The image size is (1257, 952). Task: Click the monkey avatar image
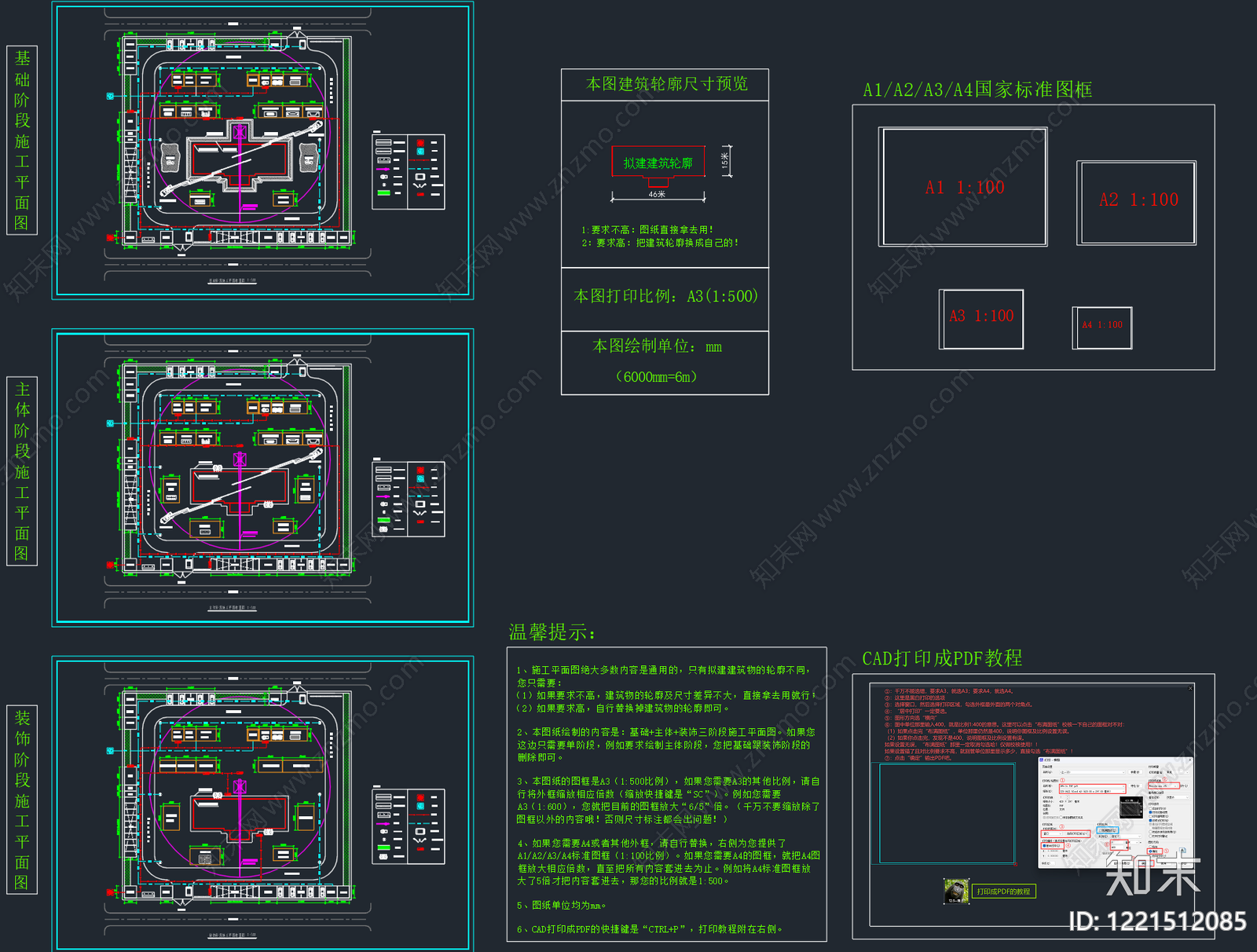(x=956, y=891)
